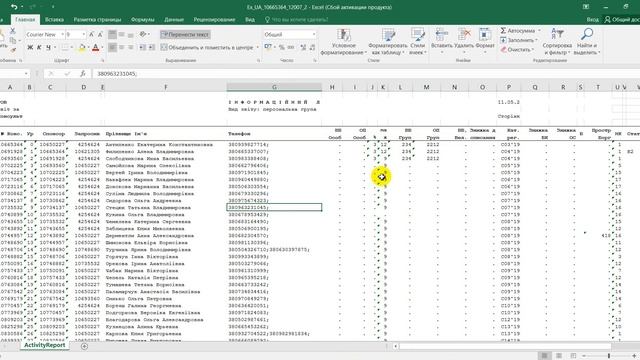The height and width of the screenshot is (360, 640).
Task: Click the Copy icon in the clipboard group
Action: [13, 40]
